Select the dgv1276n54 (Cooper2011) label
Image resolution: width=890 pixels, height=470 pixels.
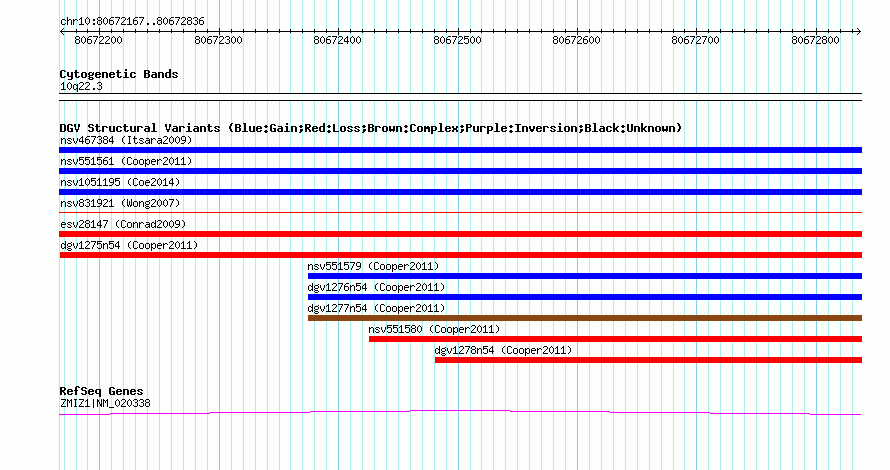[x=376, y=287]
